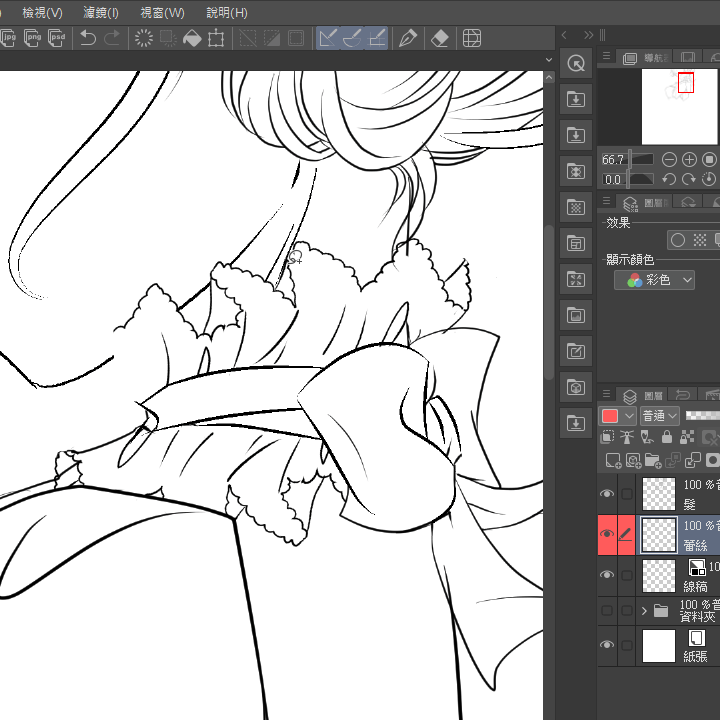Image resolution: width=720 pixels, height=720 pixels.
Task: Click the clear (dashed burst) icon
Action: 144,38
